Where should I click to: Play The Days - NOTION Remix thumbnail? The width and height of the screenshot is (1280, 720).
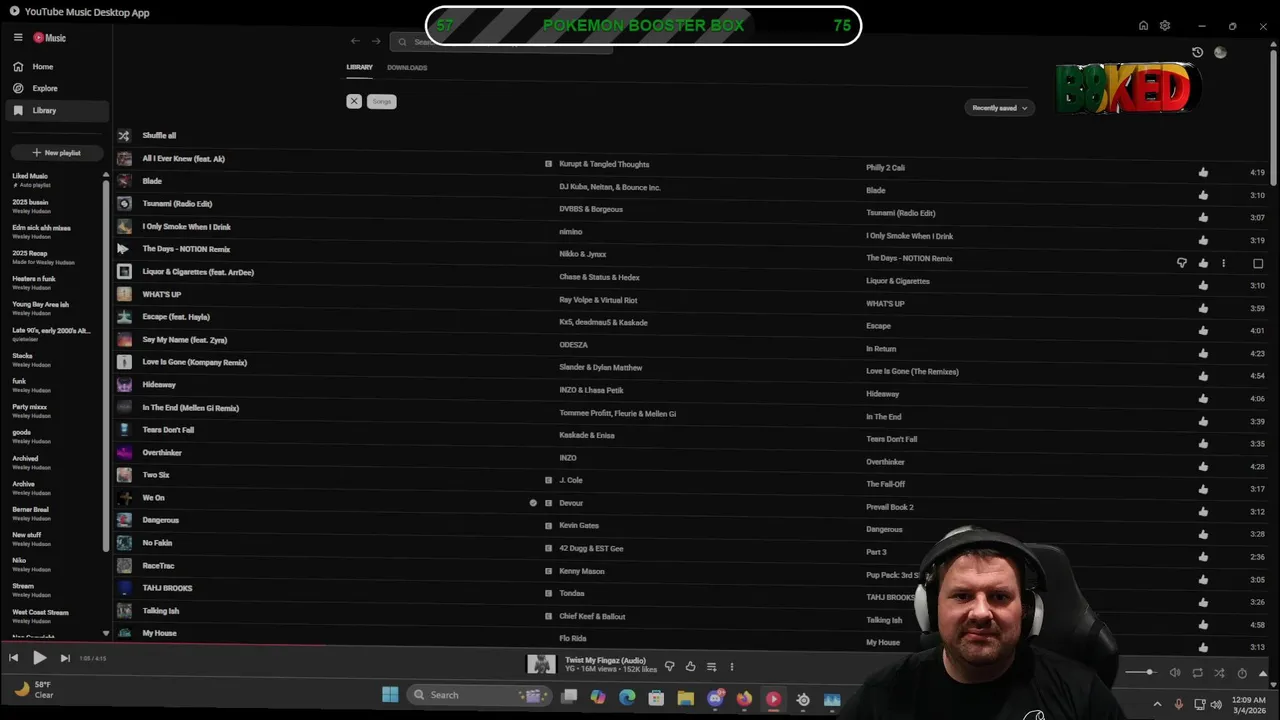coord(124,249)
